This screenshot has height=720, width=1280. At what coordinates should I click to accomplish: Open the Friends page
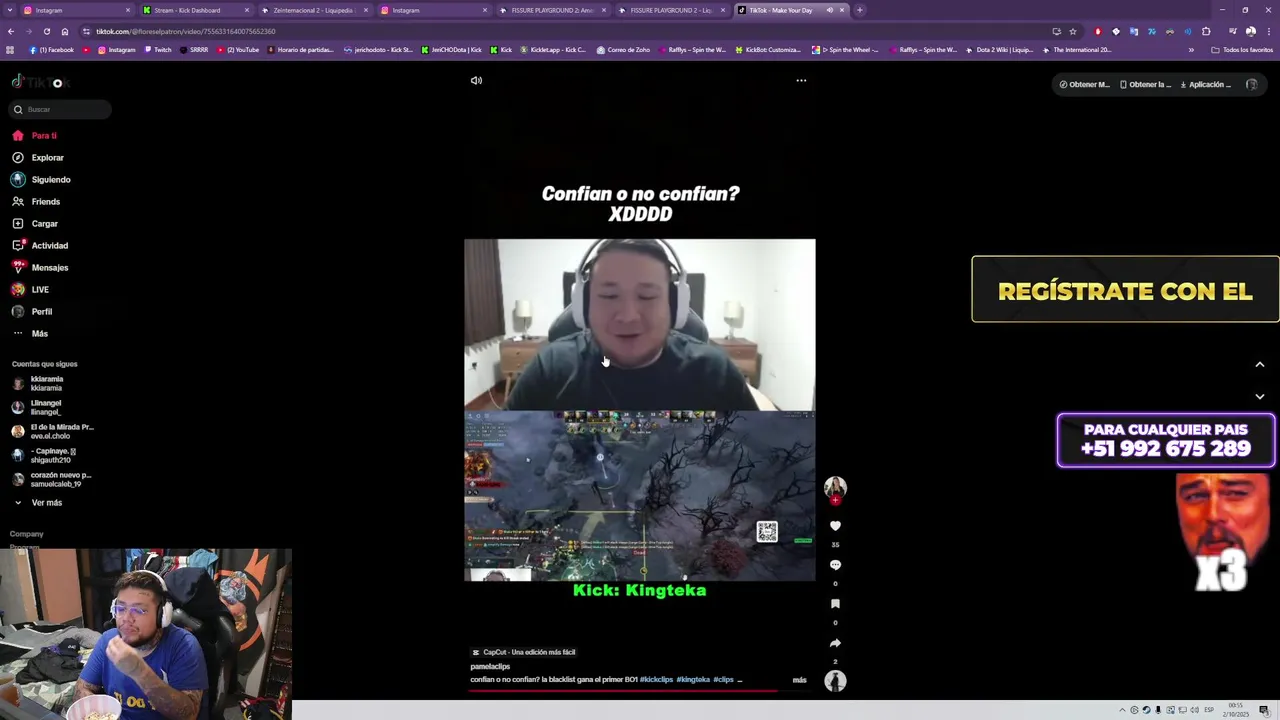point(36,201)
